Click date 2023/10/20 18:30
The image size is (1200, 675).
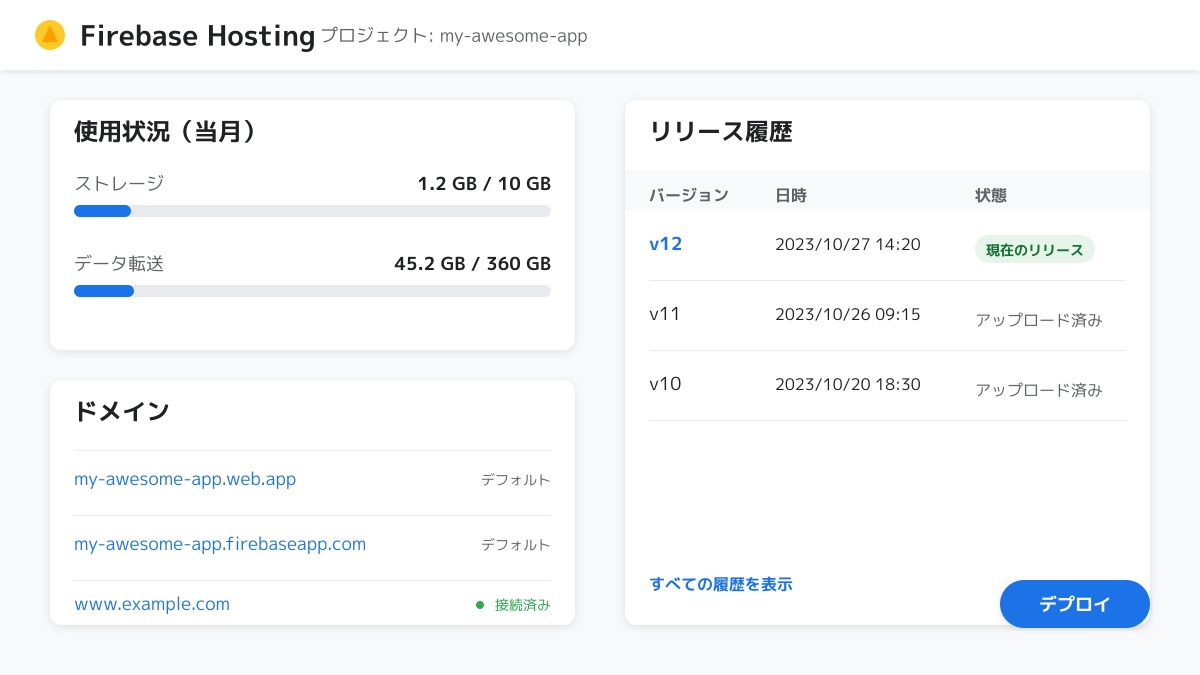(x=848, y=384)
